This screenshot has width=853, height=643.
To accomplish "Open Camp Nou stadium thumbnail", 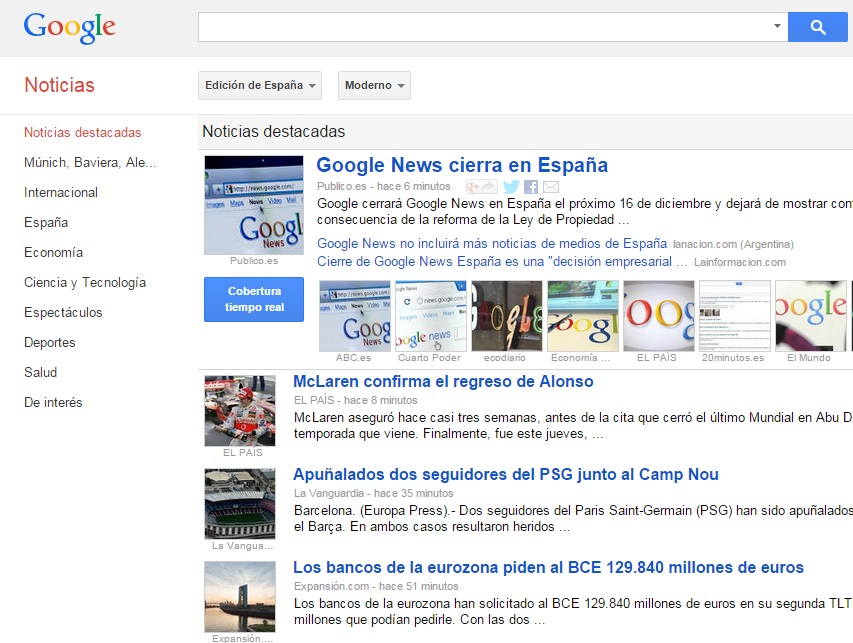I will [240, 504].
